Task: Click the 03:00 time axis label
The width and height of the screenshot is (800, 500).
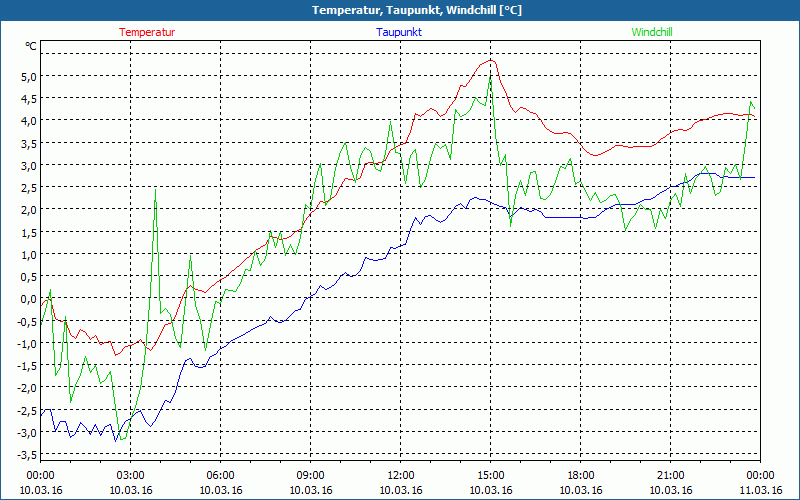Action: tap(131, 476)
